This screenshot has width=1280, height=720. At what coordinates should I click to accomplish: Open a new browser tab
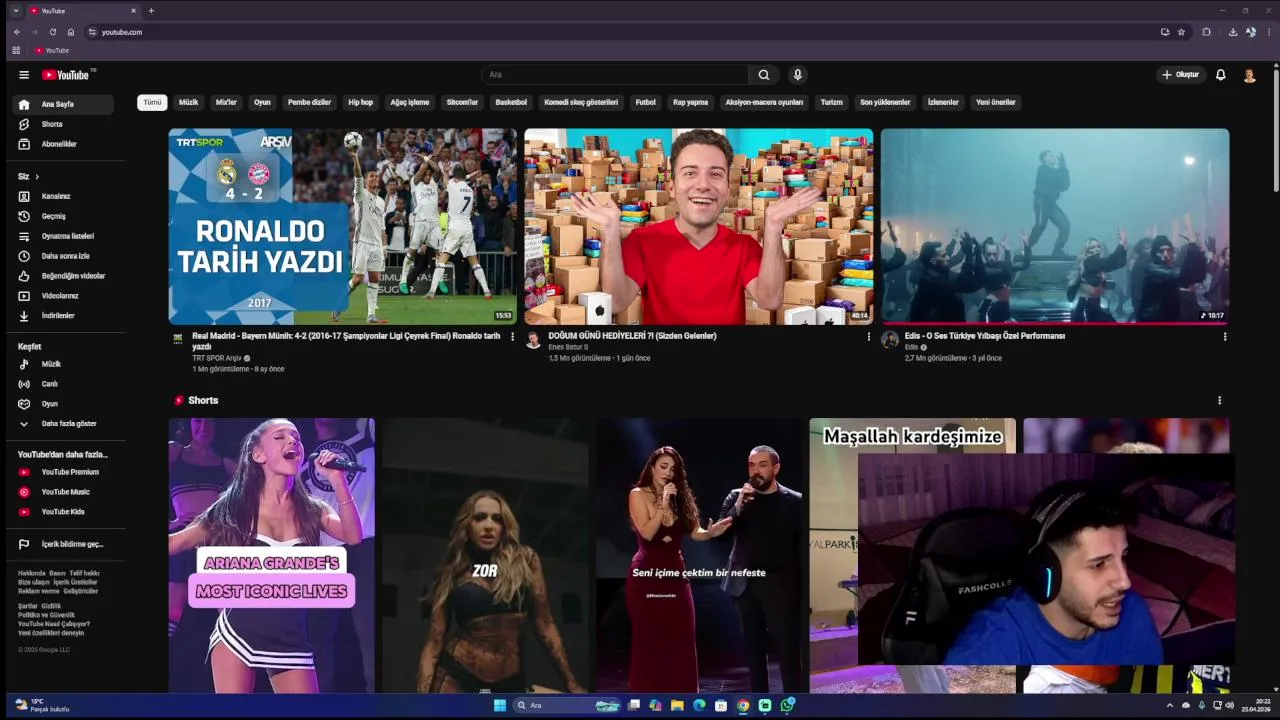[151, 10]
